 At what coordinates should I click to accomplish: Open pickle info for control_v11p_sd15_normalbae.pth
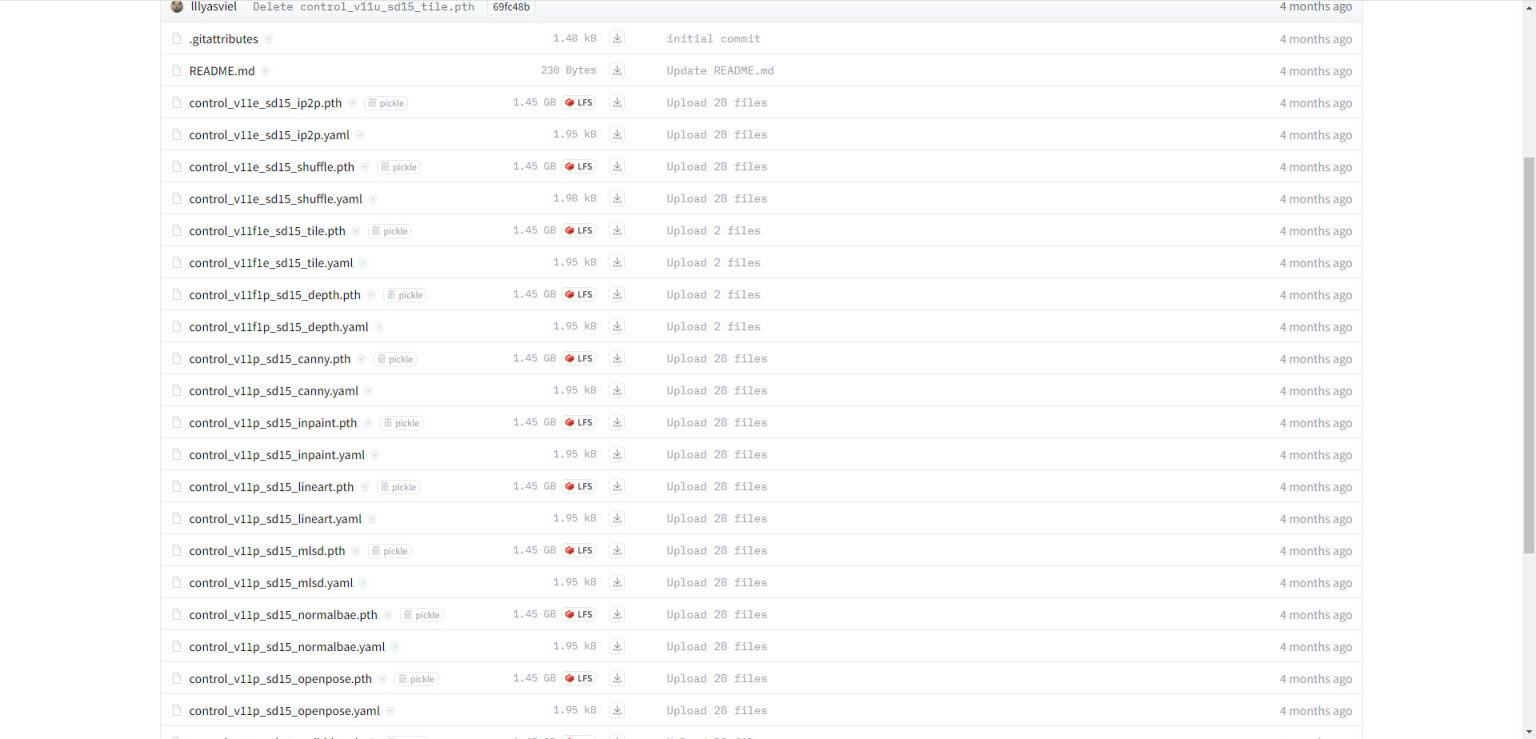pyautogui.click(x=421, y=615)
